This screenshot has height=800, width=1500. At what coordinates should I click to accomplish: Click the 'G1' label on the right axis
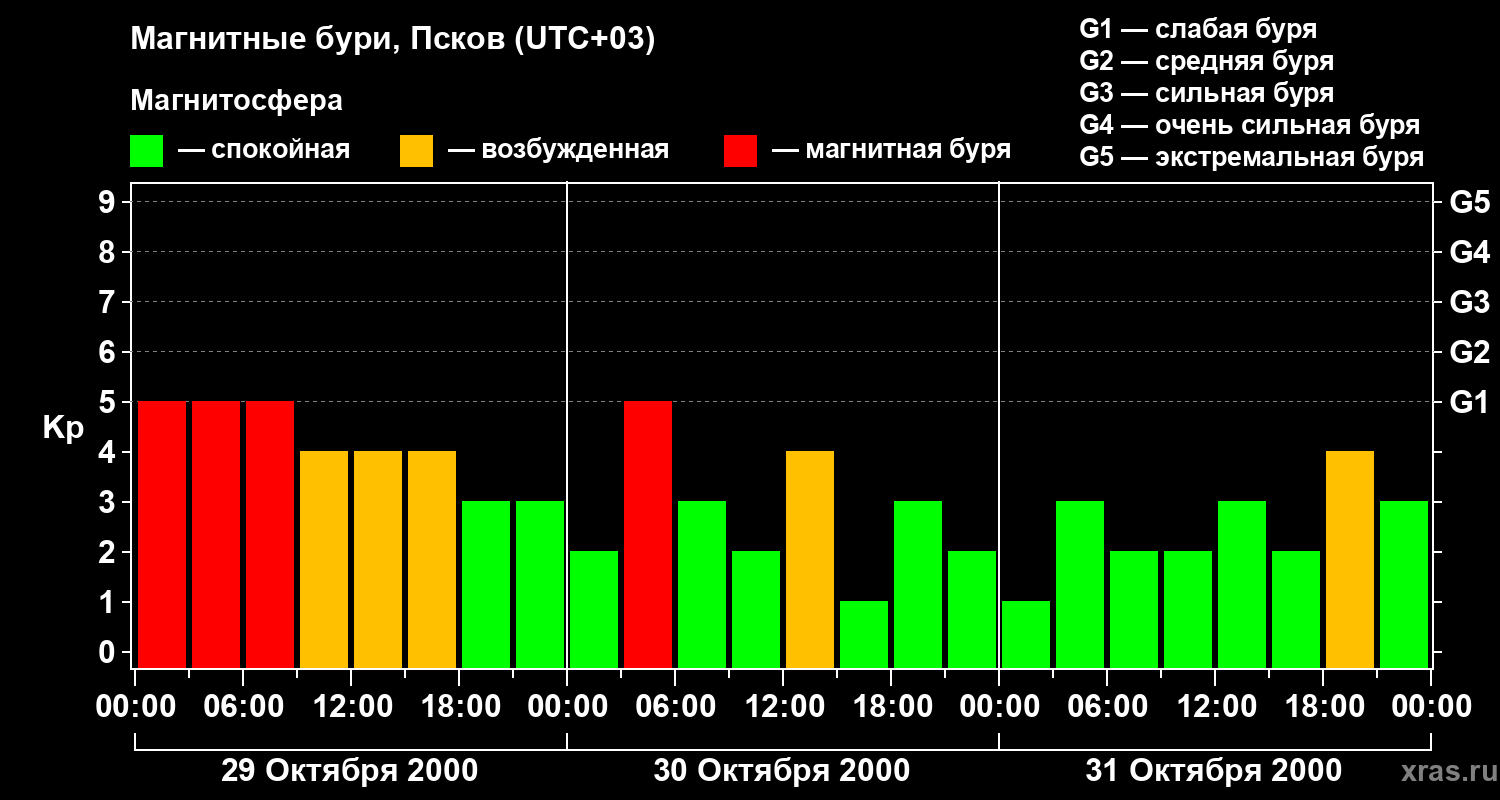tap(1469, 402)
